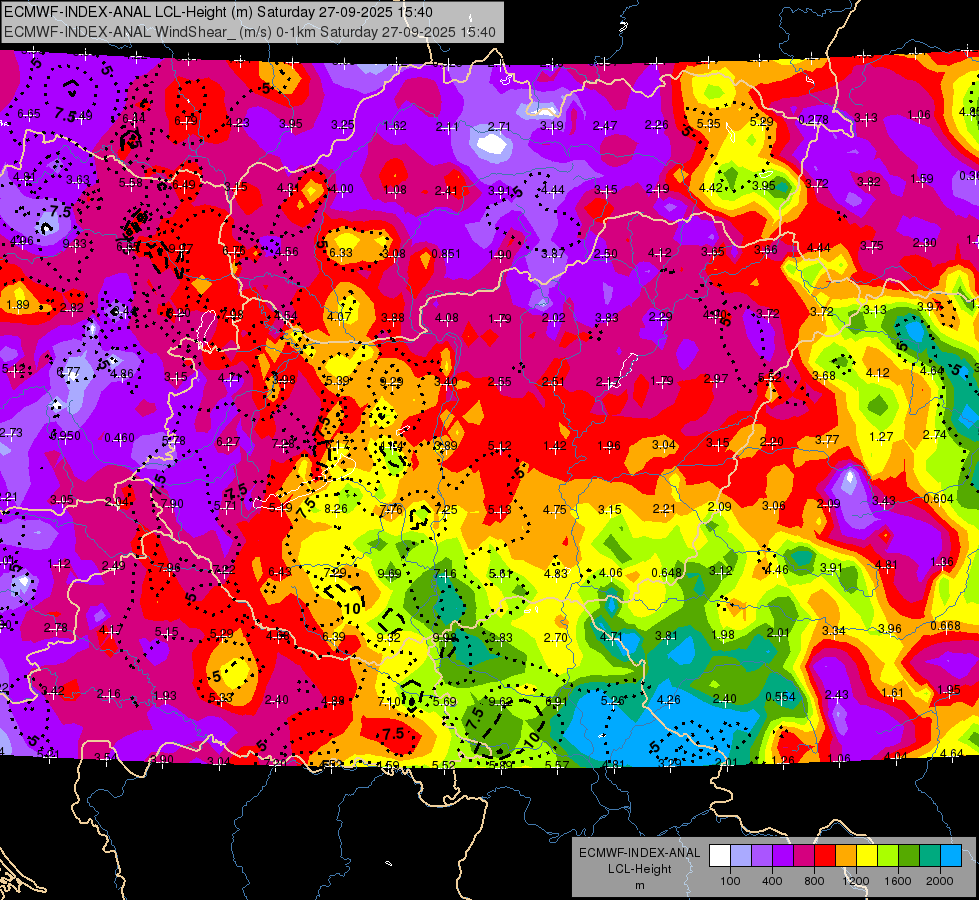
Task: Click the orange legend swatch before 1200
Action: tap(846, 856)
